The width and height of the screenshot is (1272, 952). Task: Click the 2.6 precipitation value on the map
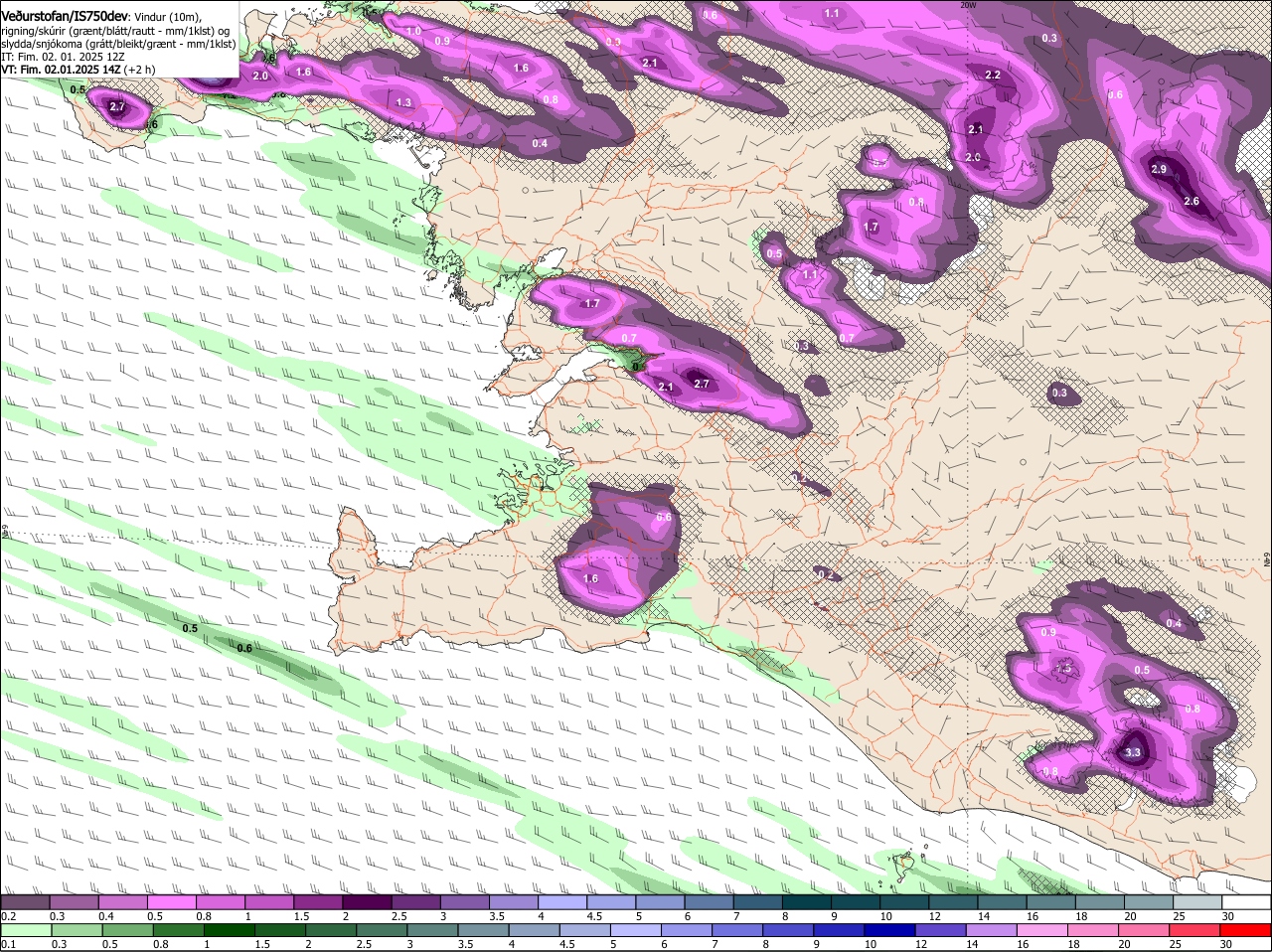pos(1192,202)
